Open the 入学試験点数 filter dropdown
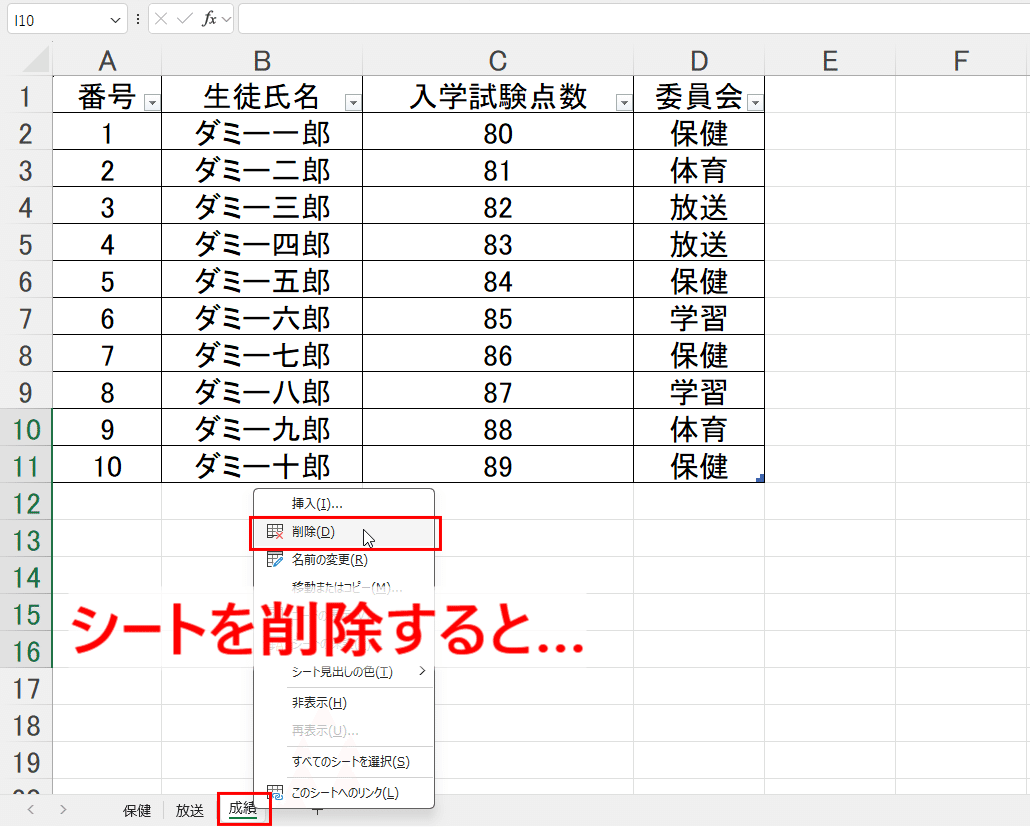The width and height of the screenshot is (1030, 827). point(623,102)
